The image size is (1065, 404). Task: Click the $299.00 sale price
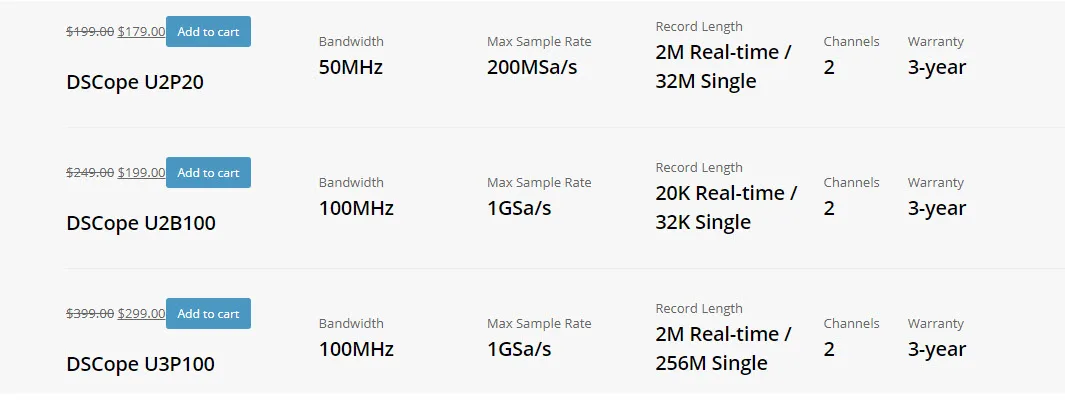click(x=141, y=314)
